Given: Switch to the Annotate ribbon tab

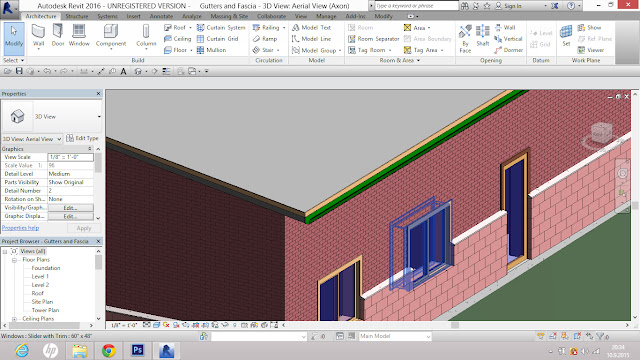Looking at the screenshot, I should pos(161,16).
